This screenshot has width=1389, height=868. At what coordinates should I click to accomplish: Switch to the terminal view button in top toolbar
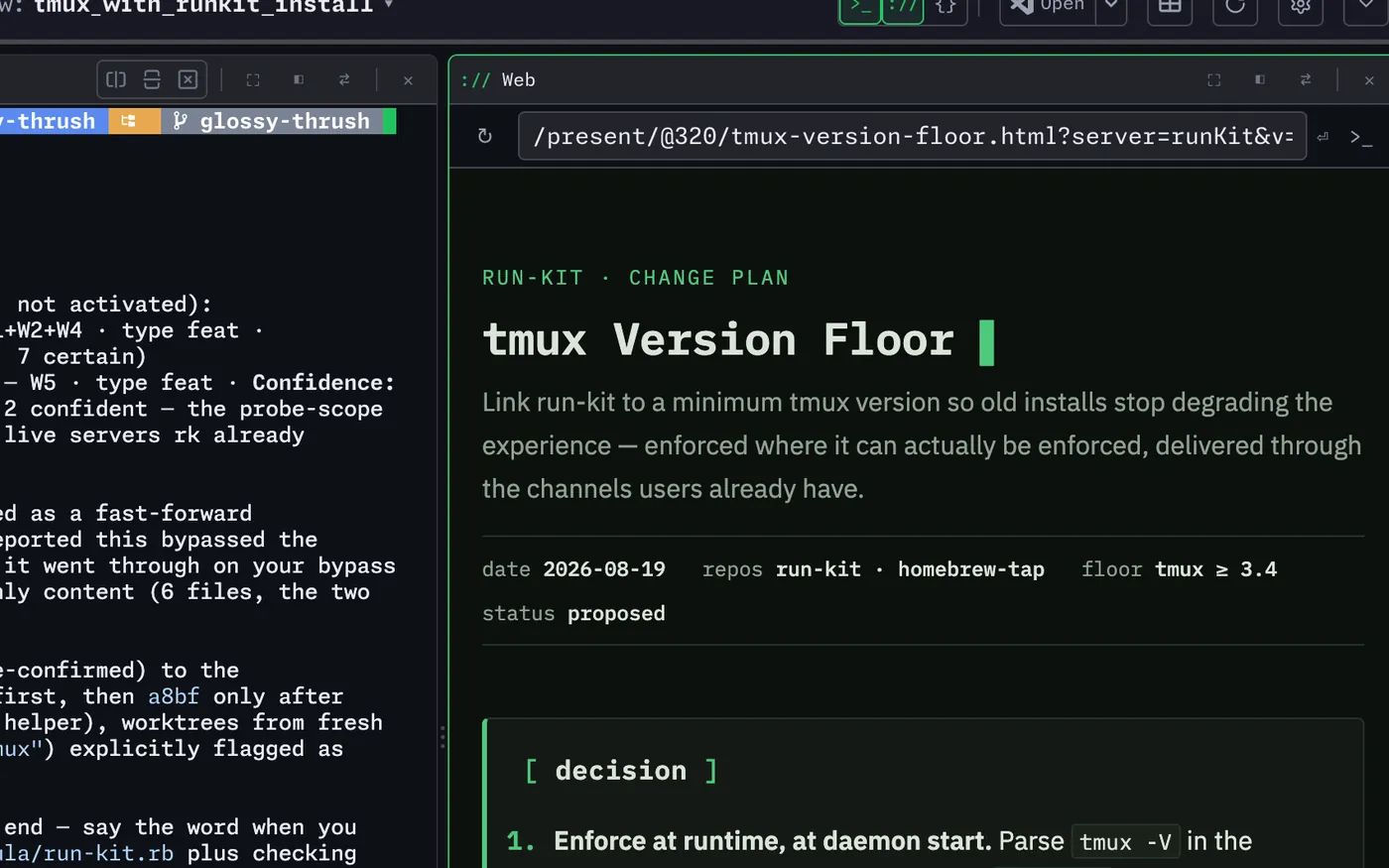[x=860, y=8]
